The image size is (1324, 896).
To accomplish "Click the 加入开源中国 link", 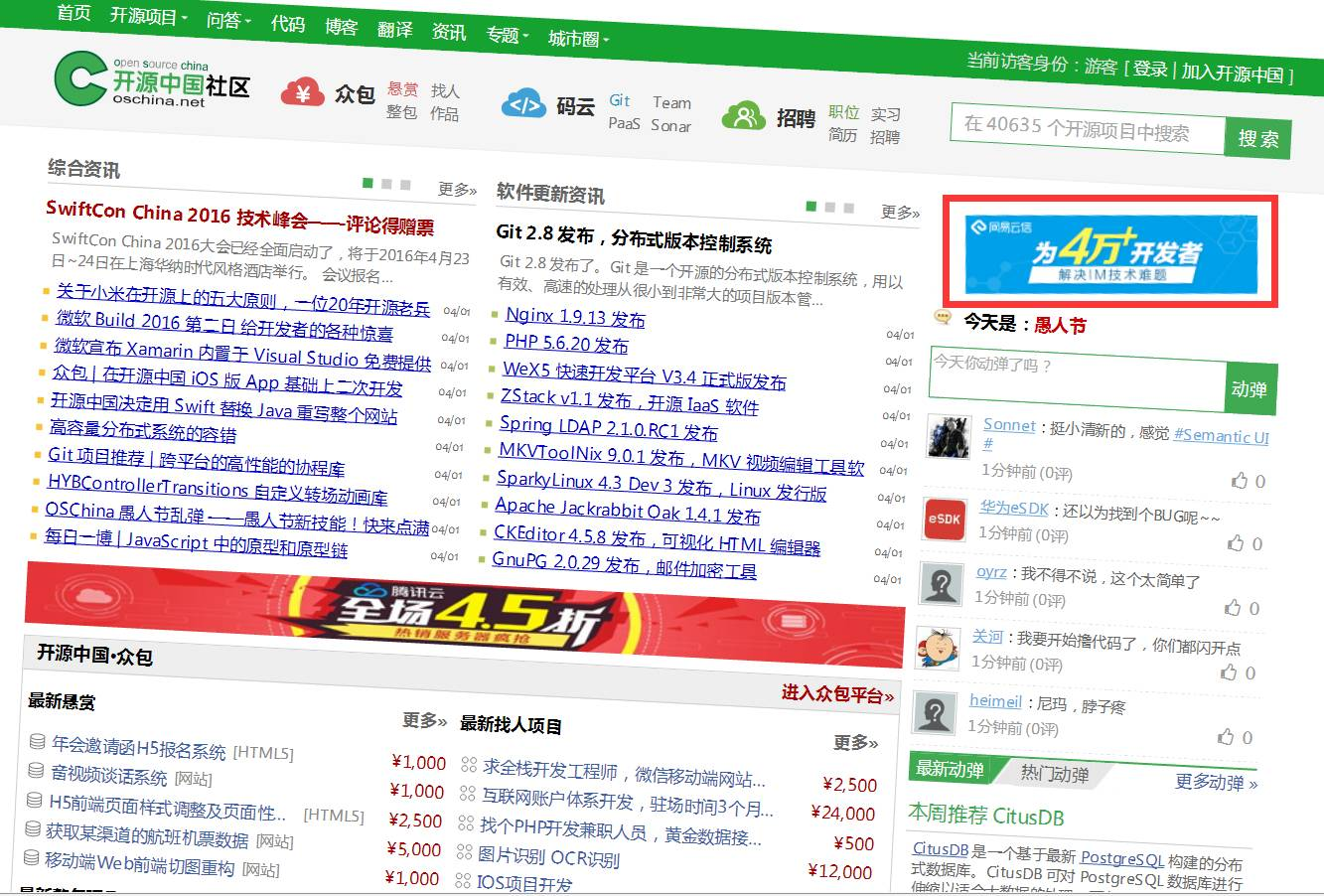I will 1233,74.
